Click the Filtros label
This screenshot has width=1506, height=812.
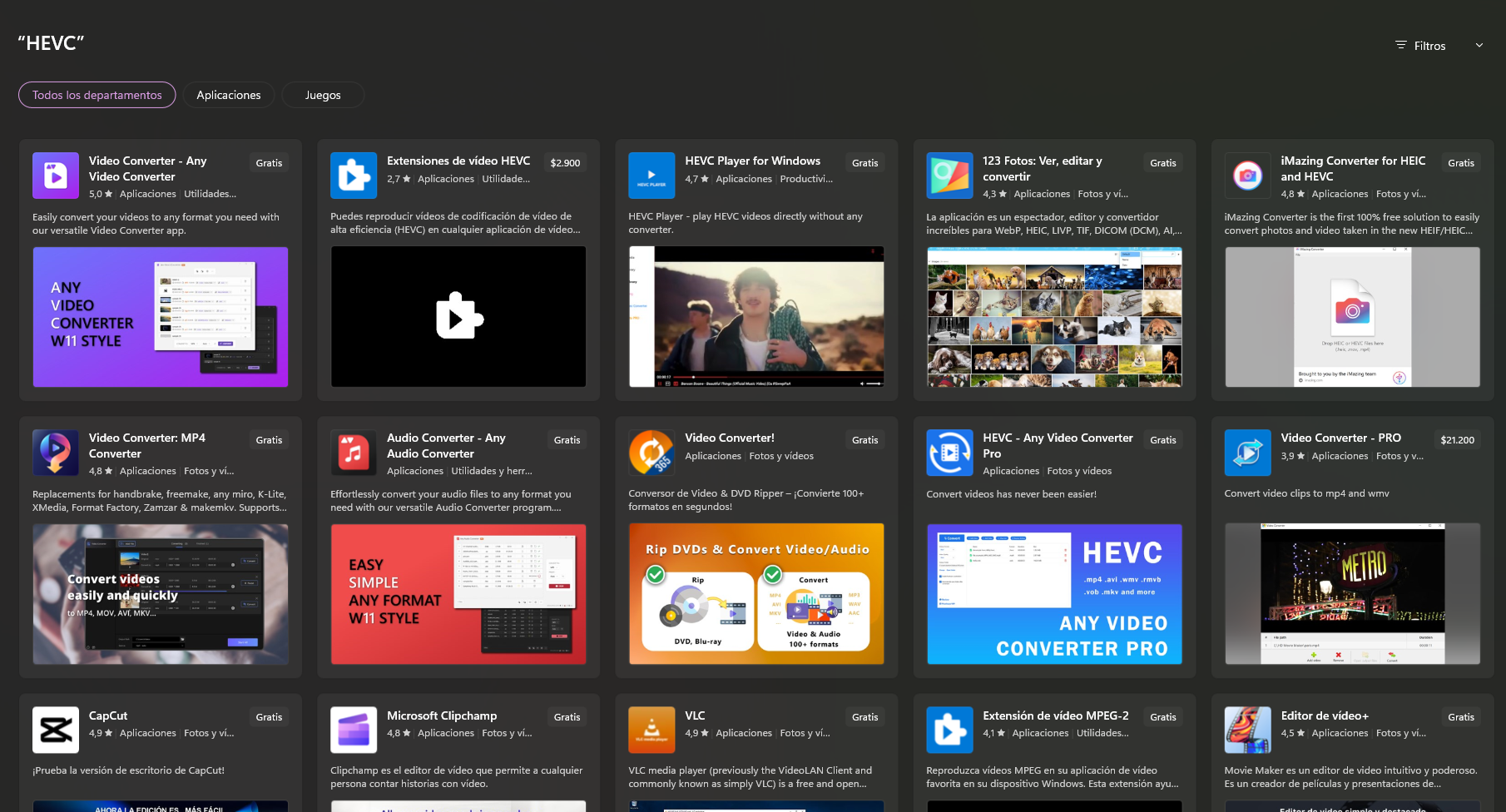pos(1429,46)
